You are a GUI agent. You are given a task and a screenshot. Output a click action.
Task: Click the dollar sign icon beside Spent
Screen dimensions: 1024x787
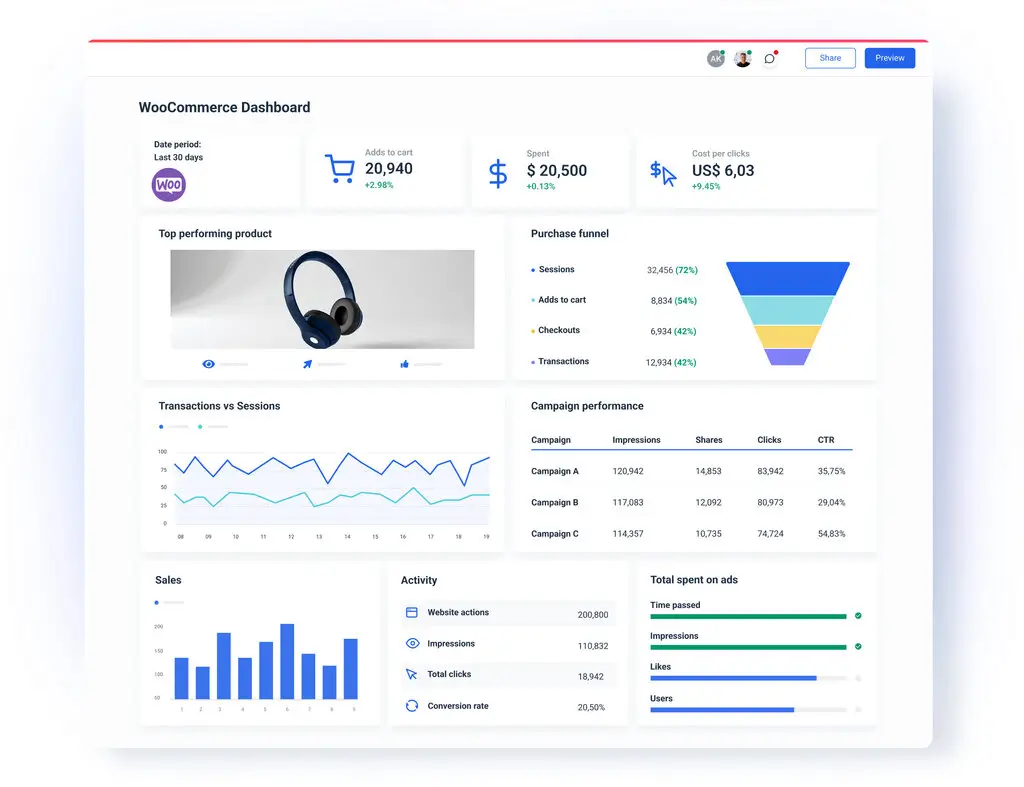pos(497,171)
